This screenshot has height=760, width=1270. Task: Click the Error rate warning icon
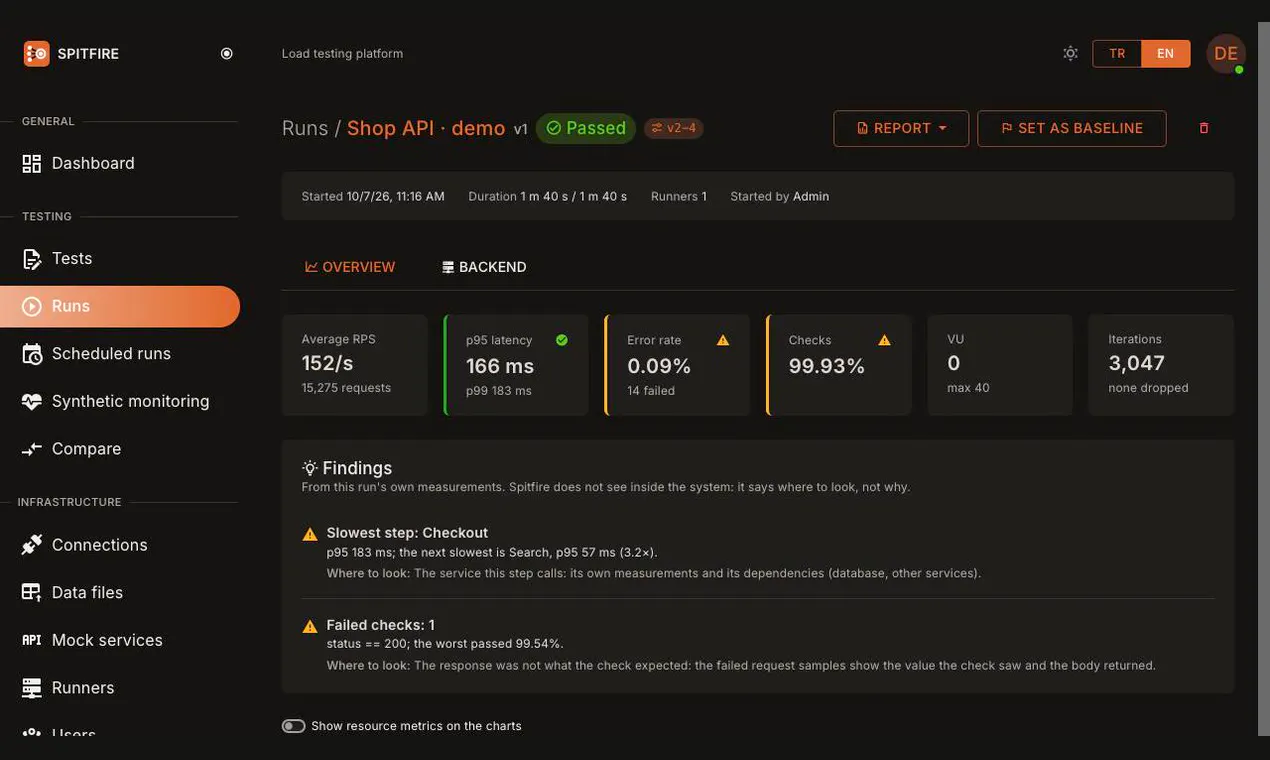723,340
